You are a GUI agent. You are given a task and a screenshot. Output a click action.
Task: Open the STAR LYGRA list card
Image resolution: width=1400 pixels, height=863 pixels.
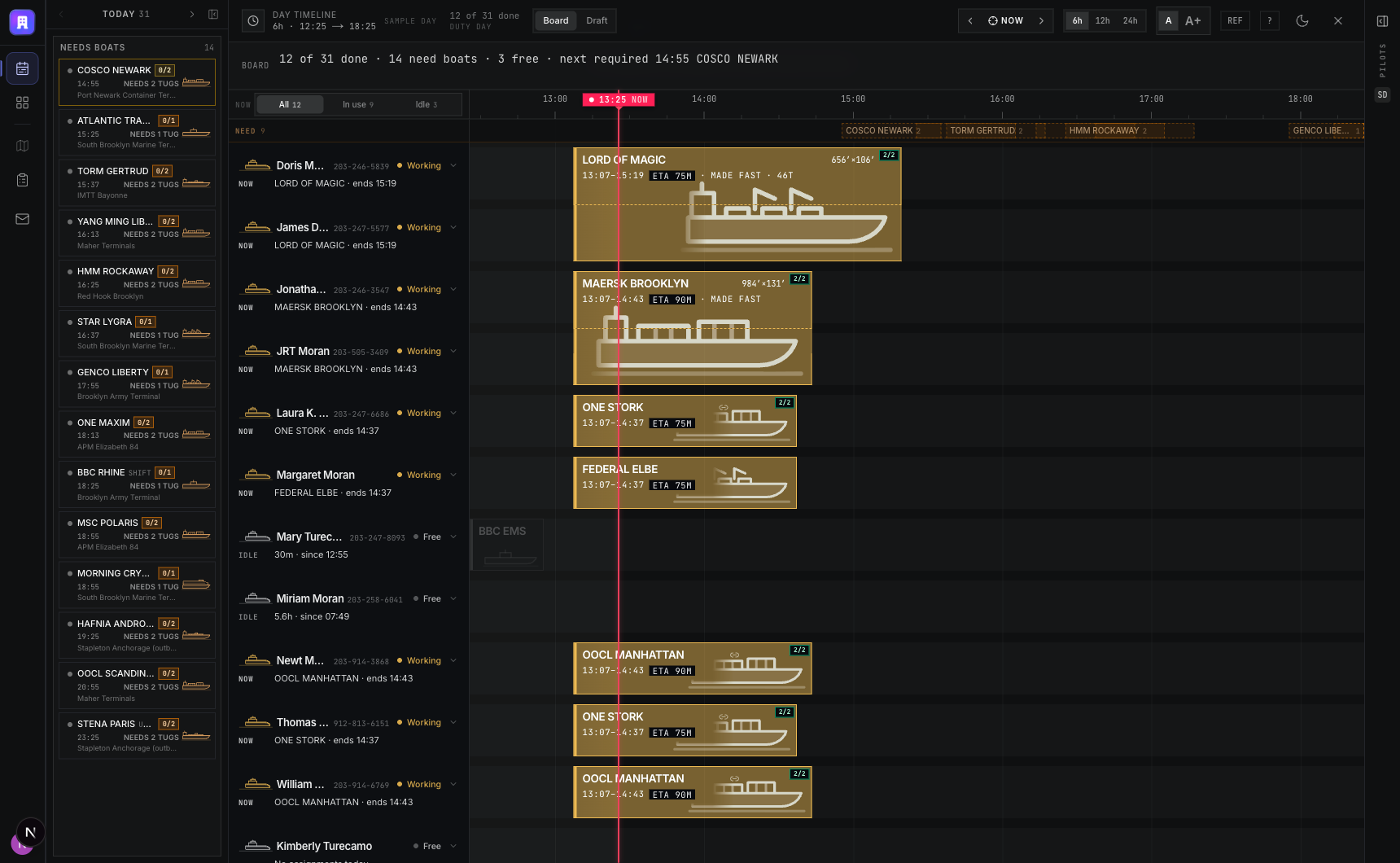(x=137, y=334)
